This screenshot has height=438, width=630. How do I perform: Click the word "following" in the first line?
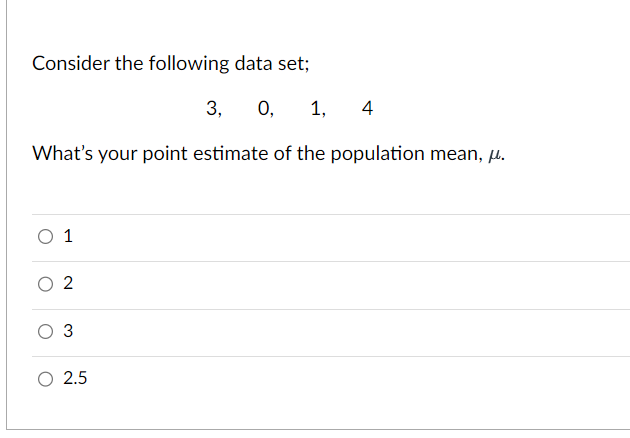point(189,64)
